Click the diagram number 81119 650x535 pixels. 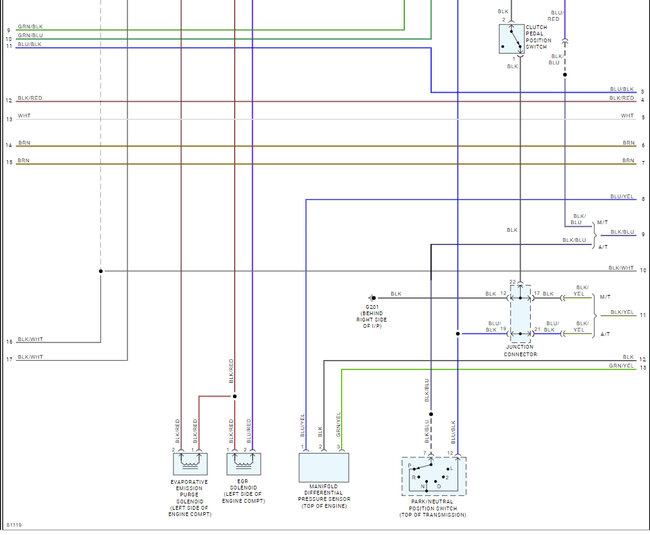(14, 525)
